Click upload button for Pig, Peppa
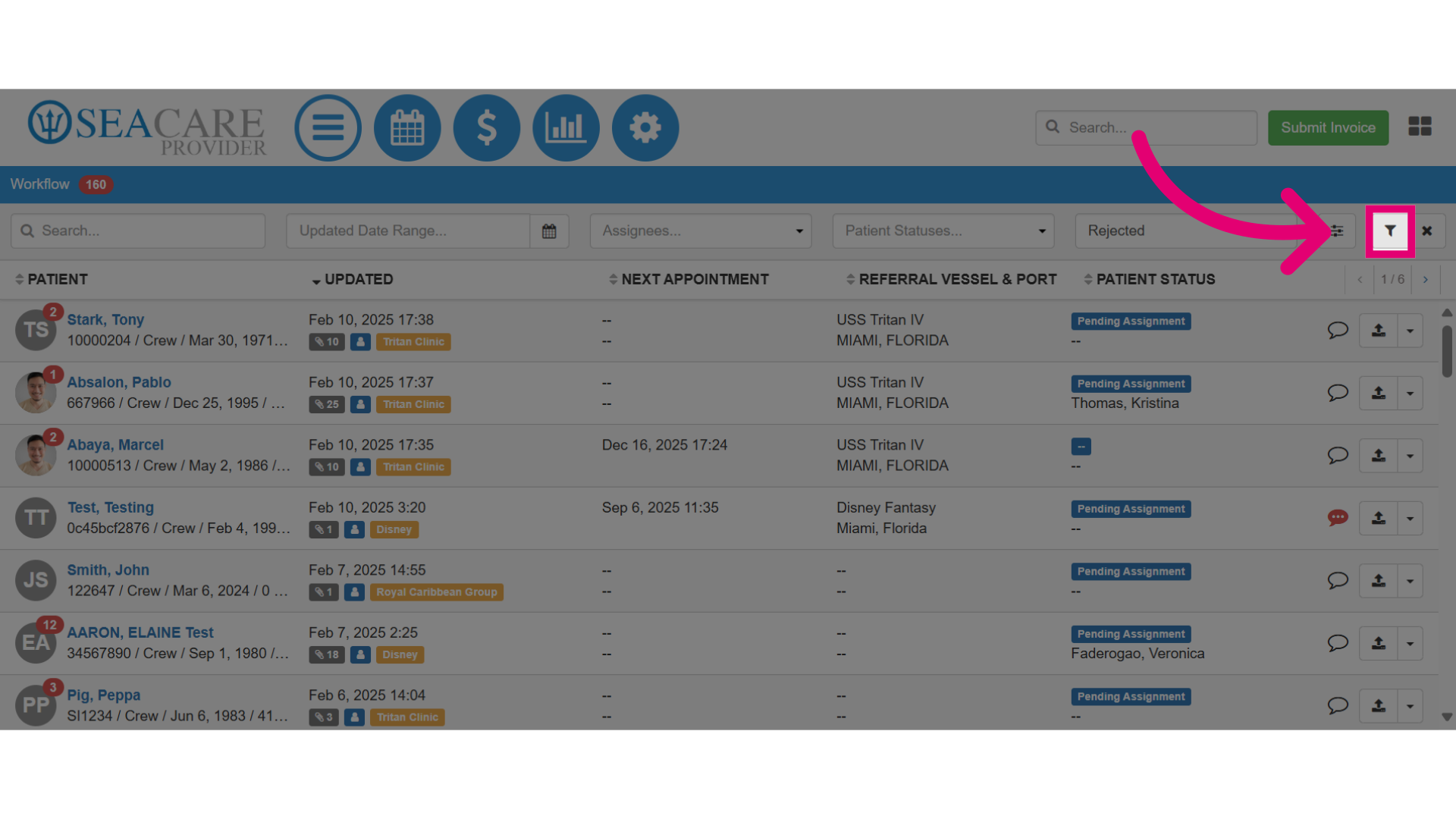Viewport: 1456px width, 819px height. click(x=1378, y=706)
